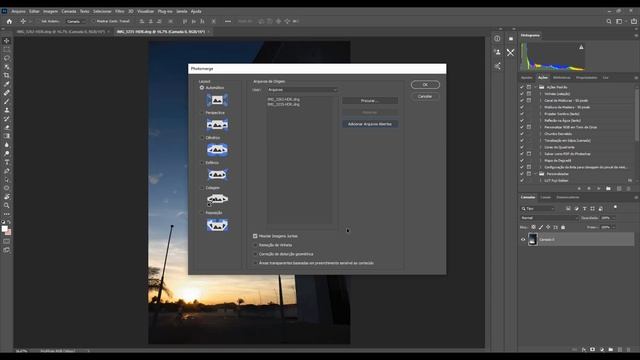Click the Procurar... button
The height and width of the screenshot is (360, 640).
pos(370,100)
